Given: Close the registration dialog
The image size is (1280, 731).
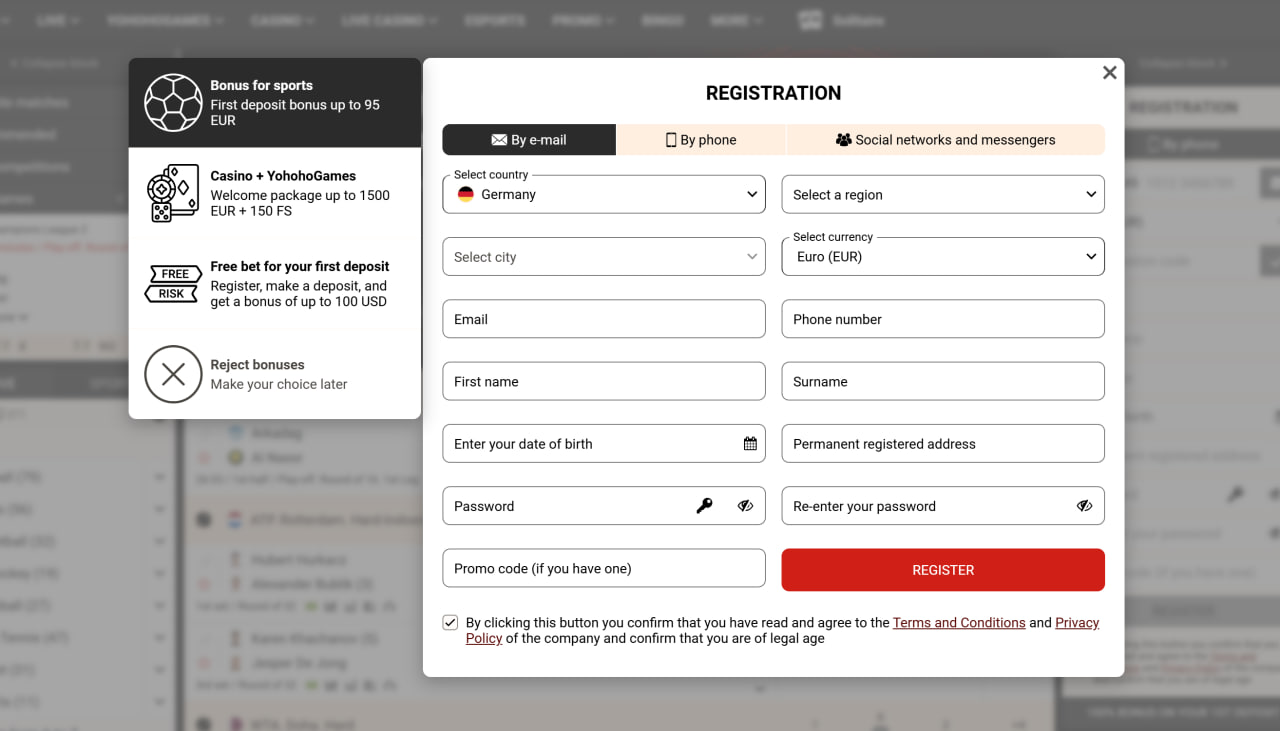Looking at the screenshot, I should (x=1109, y=73).
